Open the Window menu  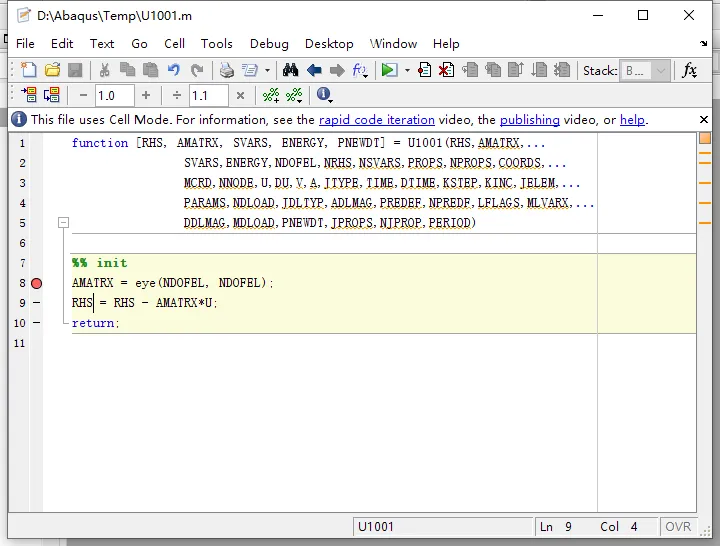click(394, 44)
